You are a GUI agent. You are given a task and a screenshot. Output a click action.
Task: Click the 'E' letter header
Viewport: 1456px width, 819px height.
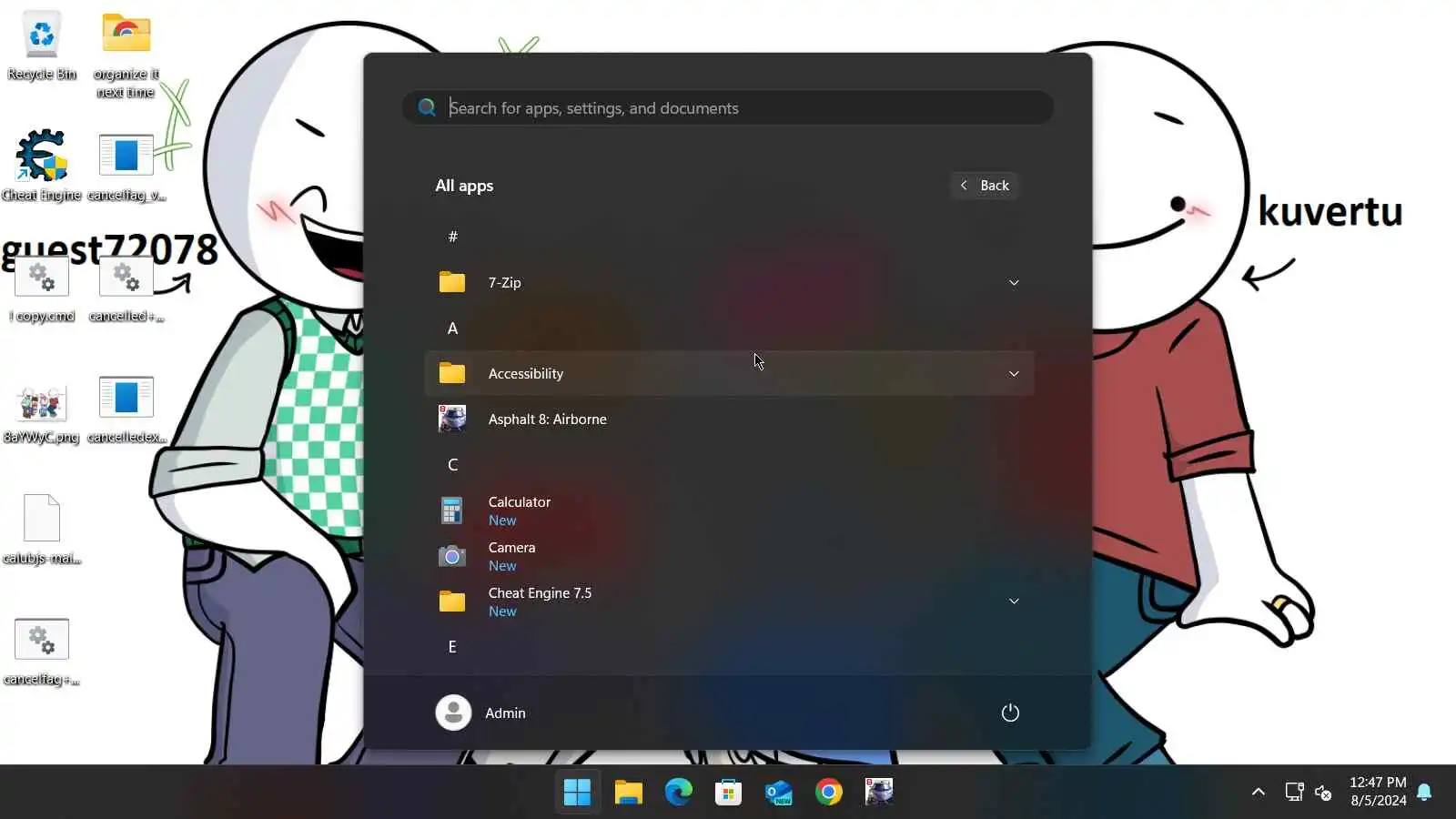[452, 646]
